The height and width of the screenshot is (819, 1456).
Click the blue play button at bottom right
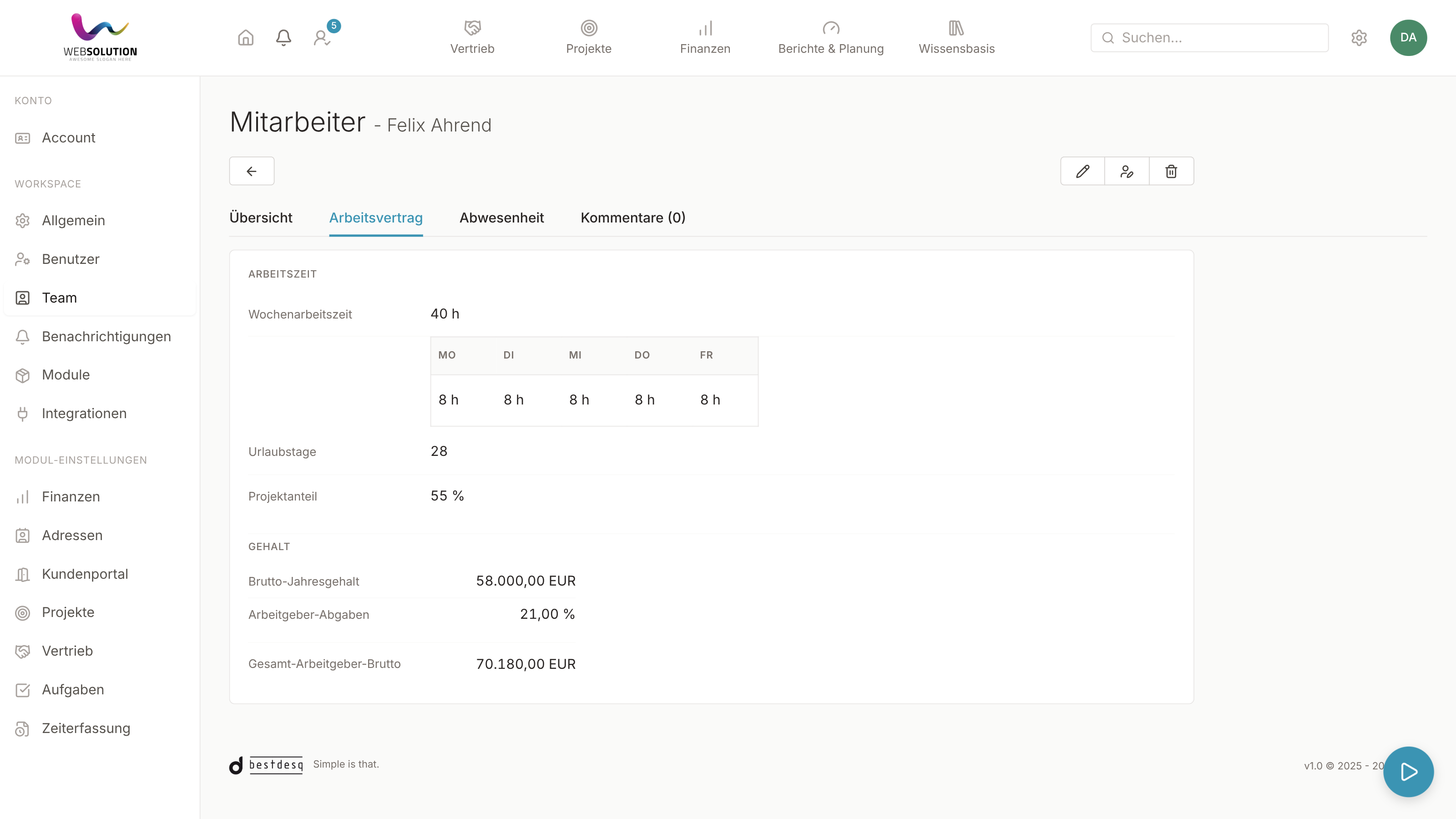pyautogui.click(x=1408, y=772)
